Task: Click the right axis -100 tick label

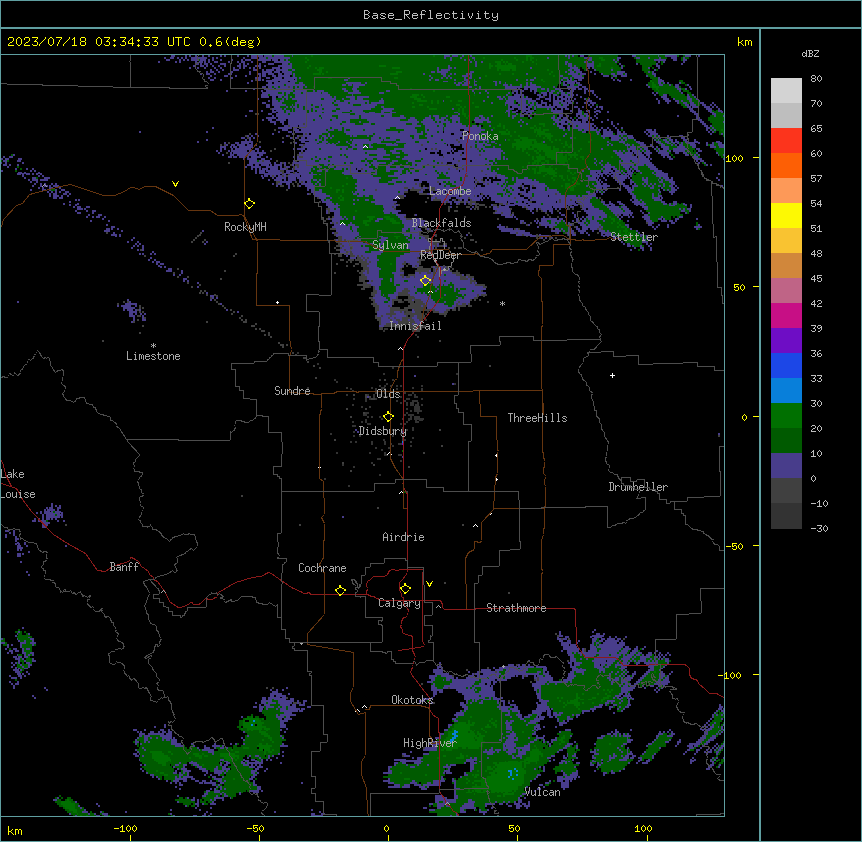Action: point(731,675)
